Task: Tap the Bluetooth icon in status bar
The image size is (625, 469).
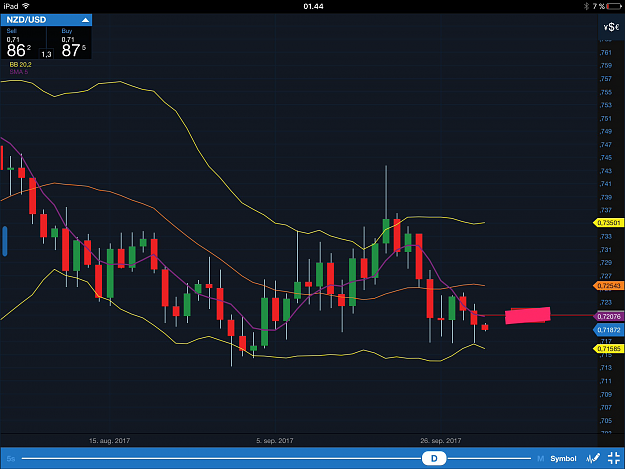Action: (x=586, y=6)
